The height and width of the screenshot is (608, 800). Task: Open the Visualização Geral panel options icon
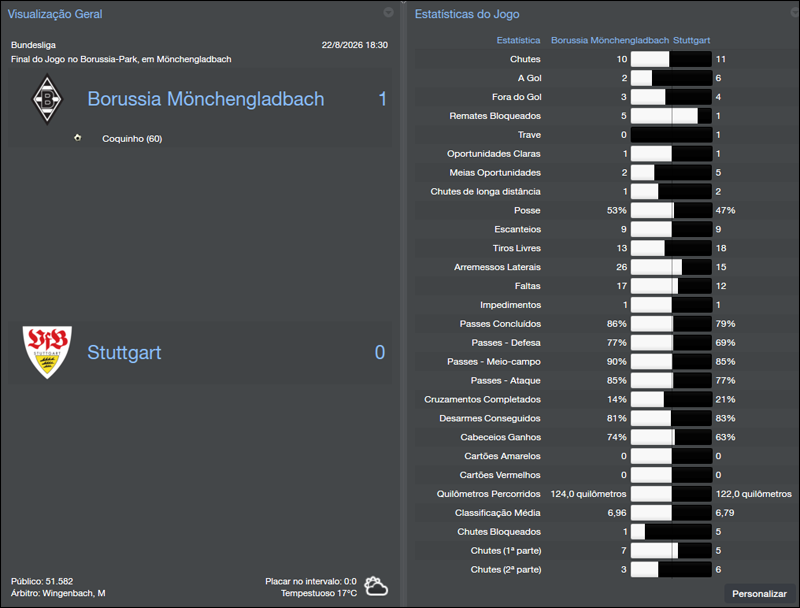388,13
